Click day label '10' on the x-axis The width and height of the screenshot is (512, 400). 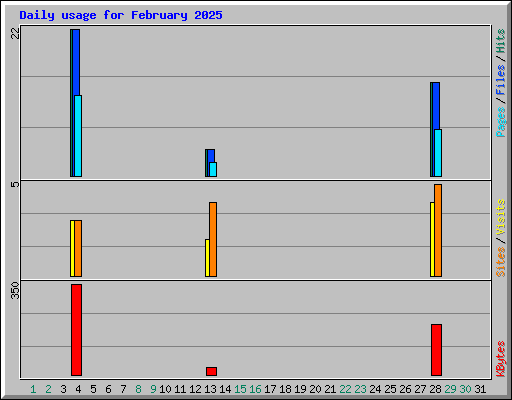tap(165, 389)
